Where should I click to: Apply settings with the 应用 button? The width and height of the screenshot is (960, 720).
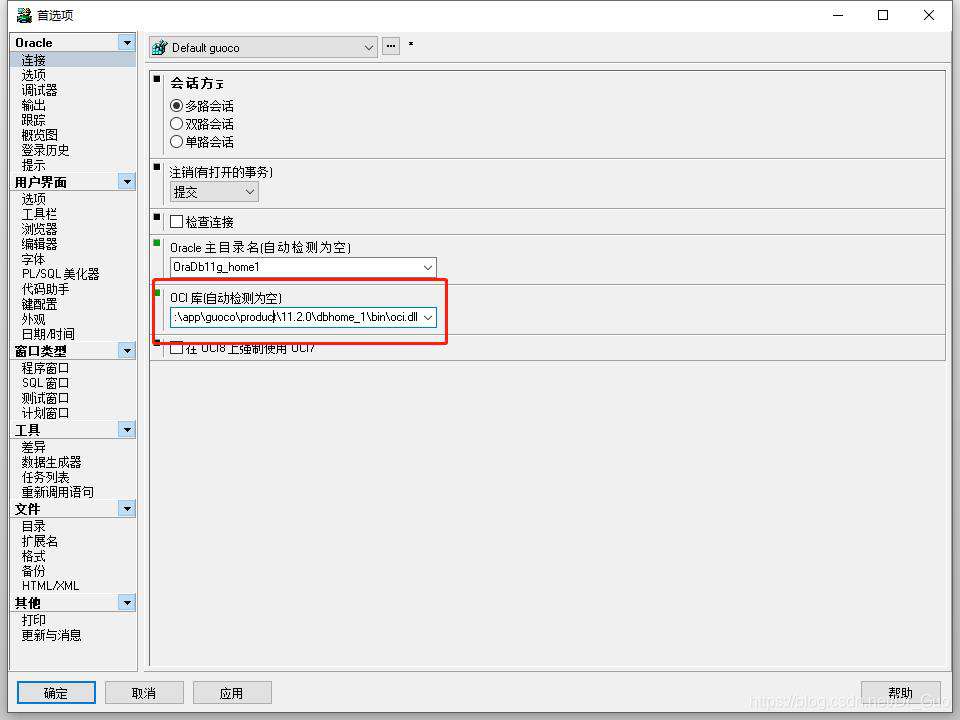(x=231, y=692)
